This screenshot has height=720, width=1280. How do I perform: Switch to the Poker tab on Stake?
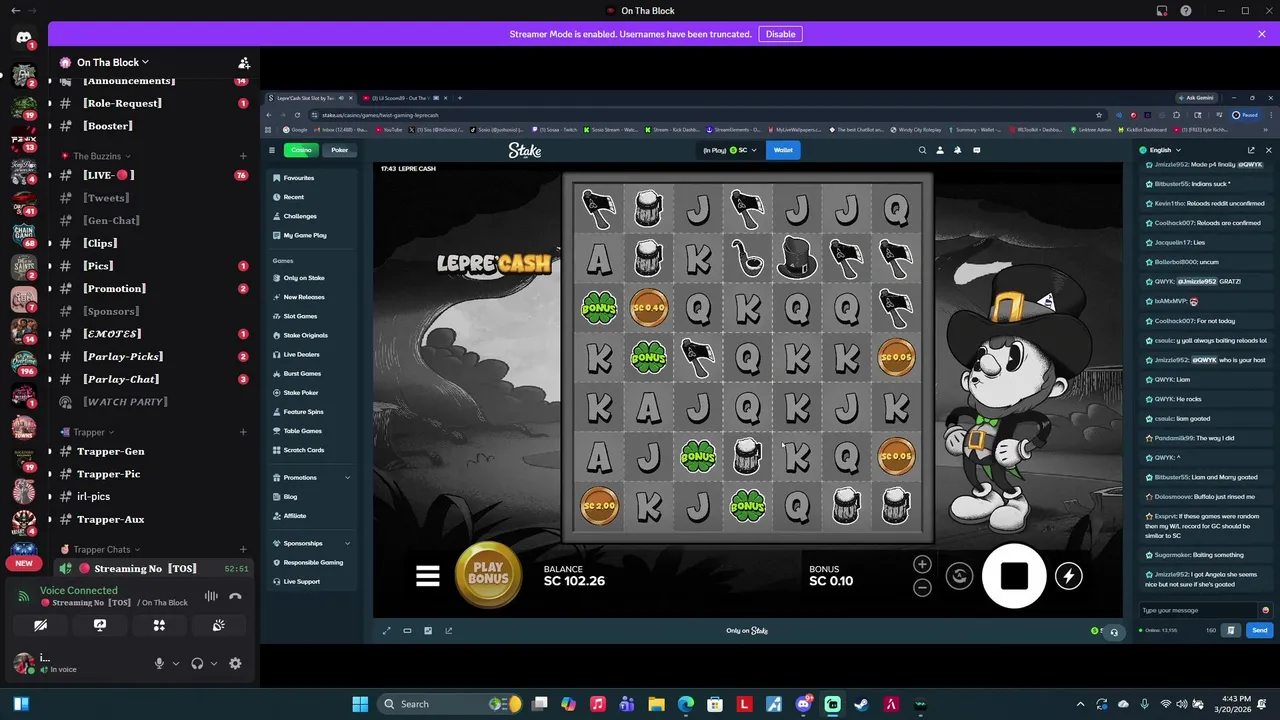tap(340, 150)
